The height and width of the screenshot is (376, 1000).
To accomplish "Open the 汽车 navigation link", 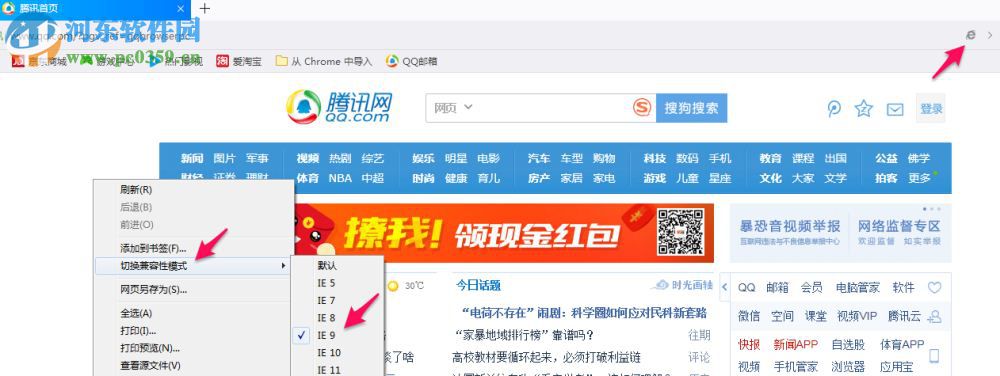I will pos(539,158).
